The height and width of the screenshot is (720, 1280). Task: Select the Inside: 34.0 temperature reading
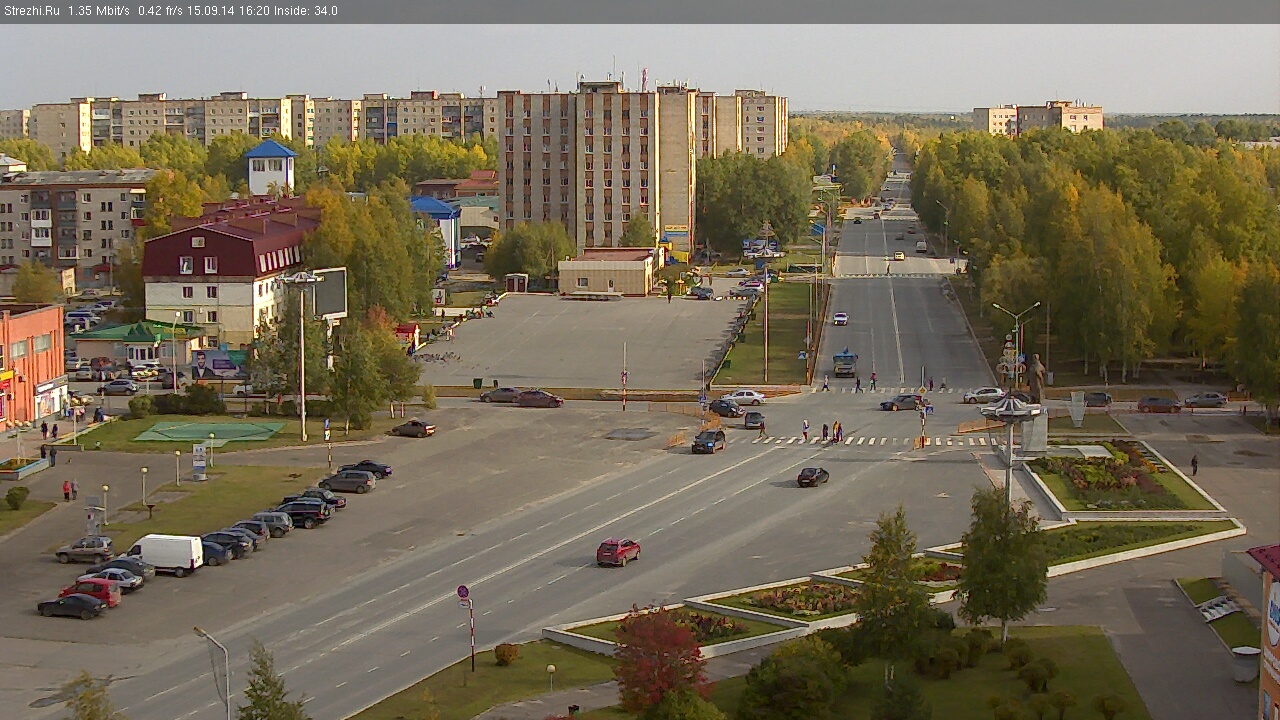[306, 11]
